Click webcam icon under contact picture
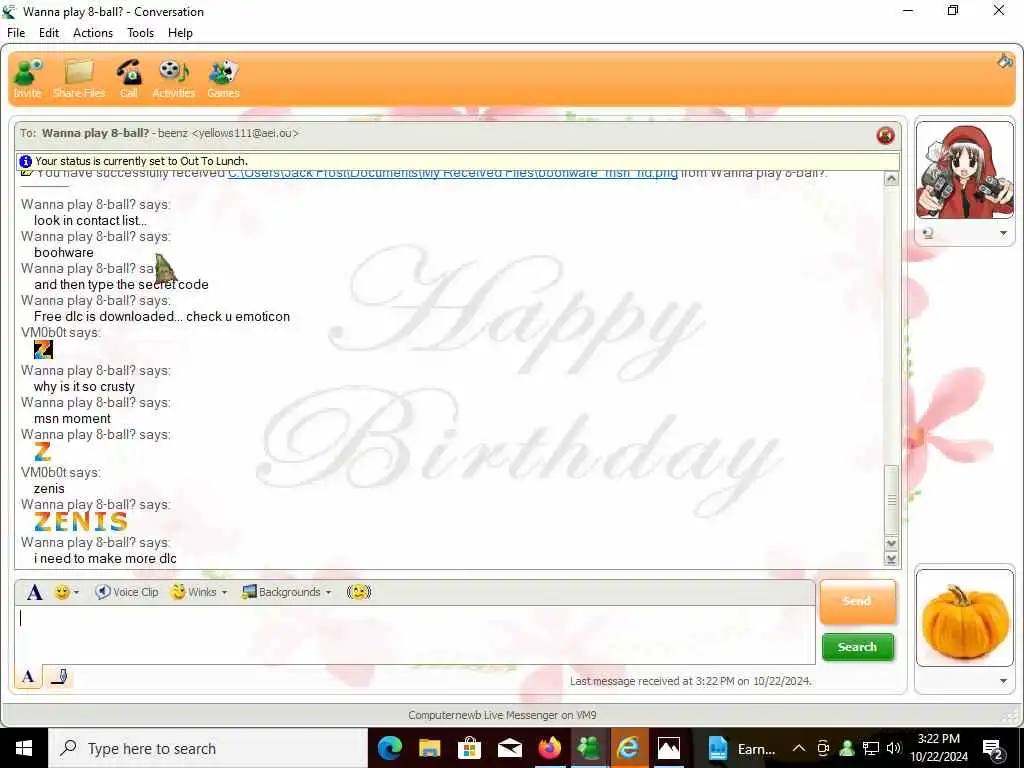Viewport: 1024px width, 768px height. (928, 233)
